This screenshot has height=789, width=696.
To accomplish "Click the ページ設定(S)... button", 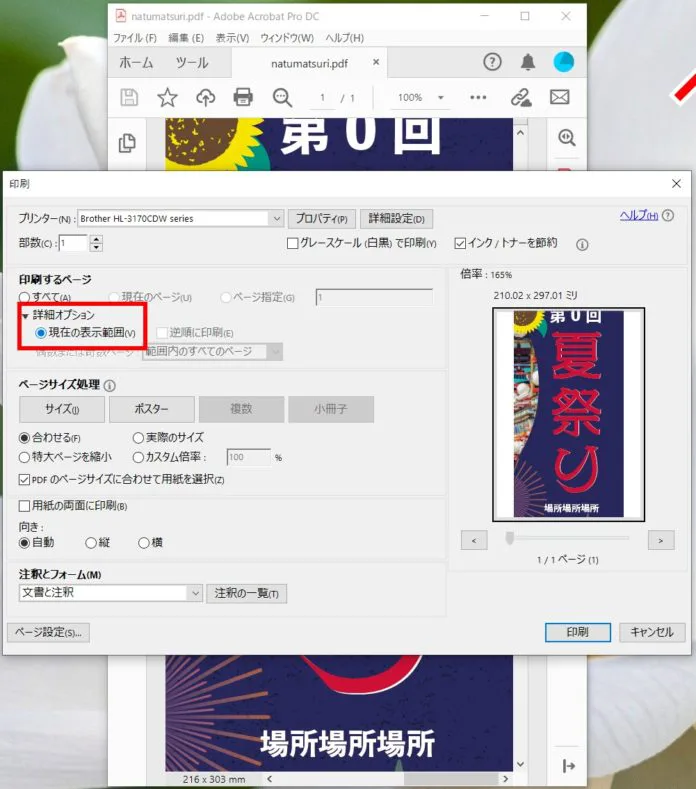I will [48, 633].
